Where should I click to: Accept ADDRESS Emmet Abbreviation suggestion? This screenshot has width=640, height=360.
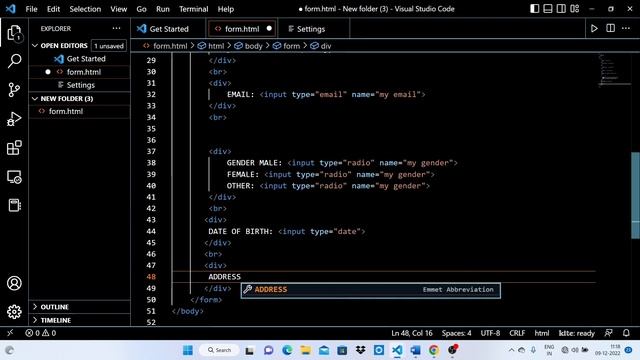pos(370,290)
